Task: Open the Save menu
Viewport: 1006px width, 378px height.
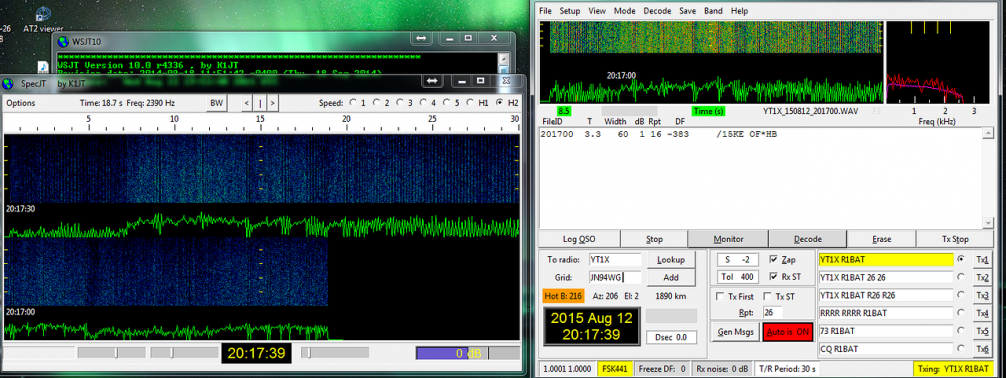Action: 687,11
